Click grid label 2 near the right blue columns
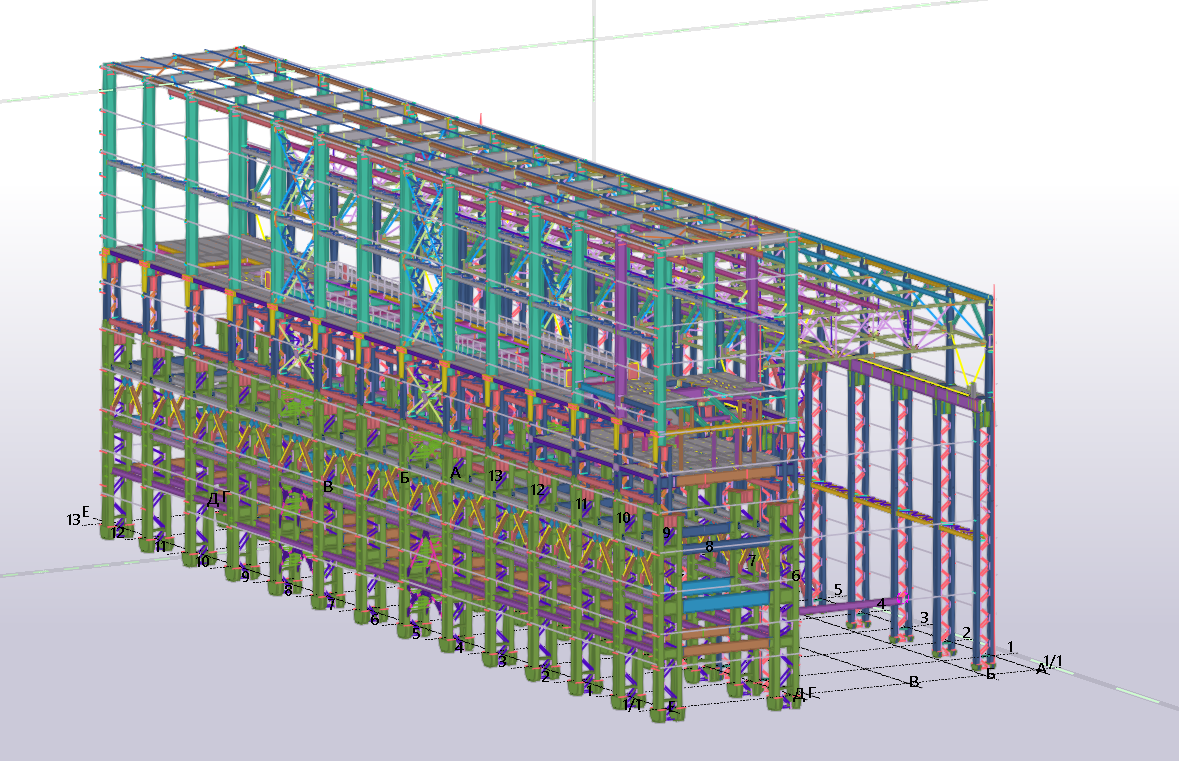 [966, 632]
